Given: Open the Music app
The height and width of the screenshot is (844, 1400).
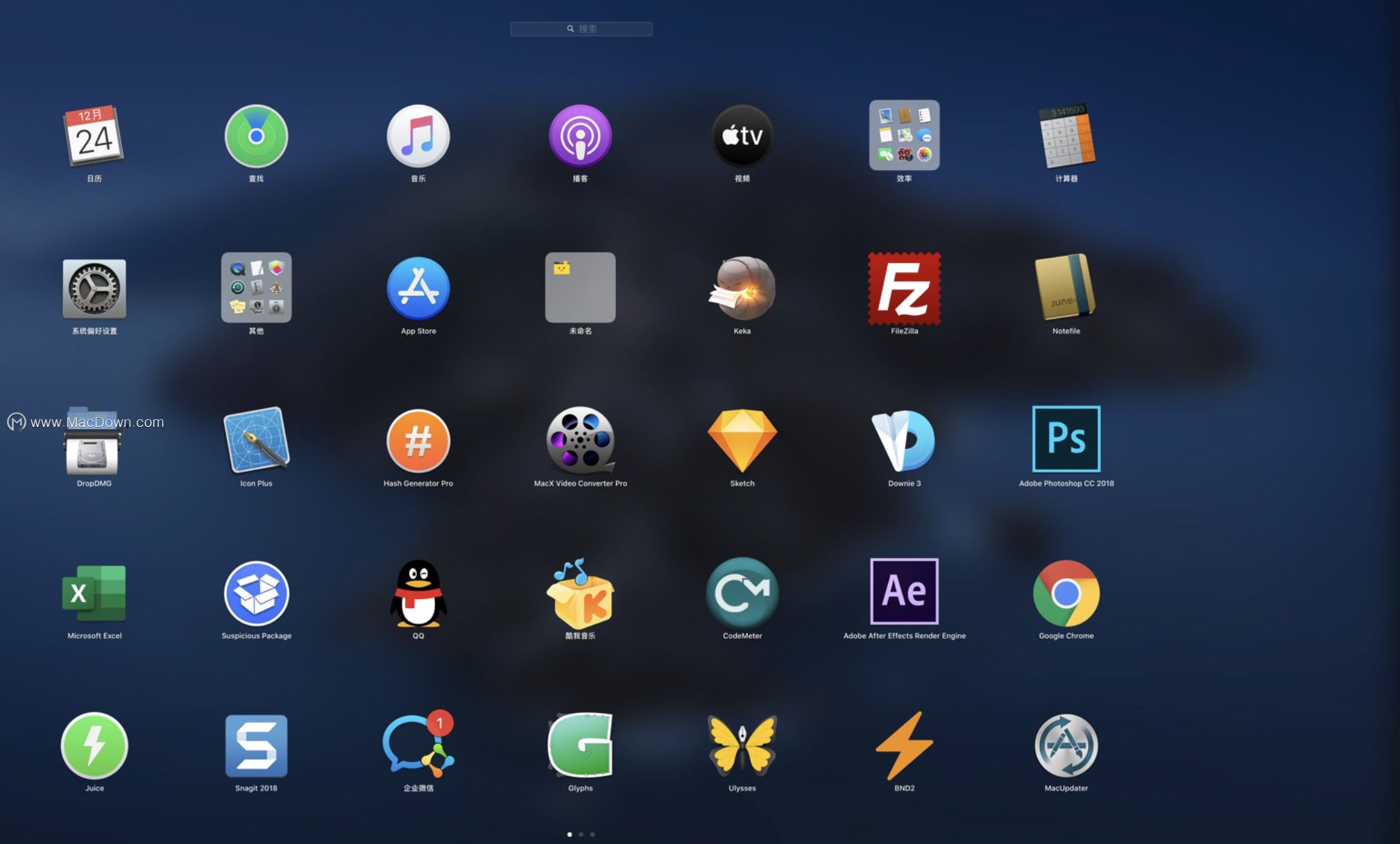Looking at the screenshot, I should 418,136.
